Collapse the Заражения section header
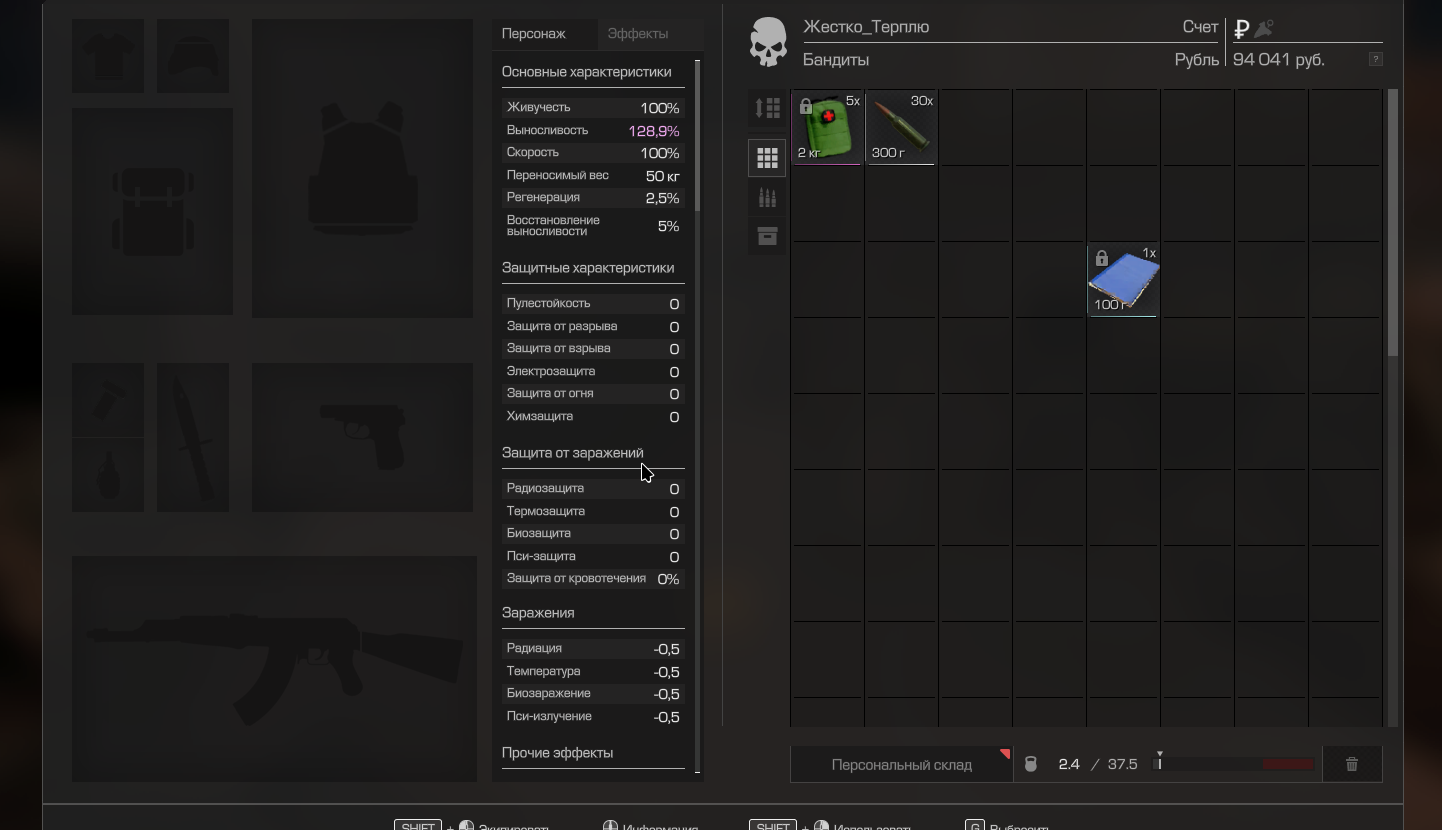This screenshot has height=830, width=1442. coord(538,613)
